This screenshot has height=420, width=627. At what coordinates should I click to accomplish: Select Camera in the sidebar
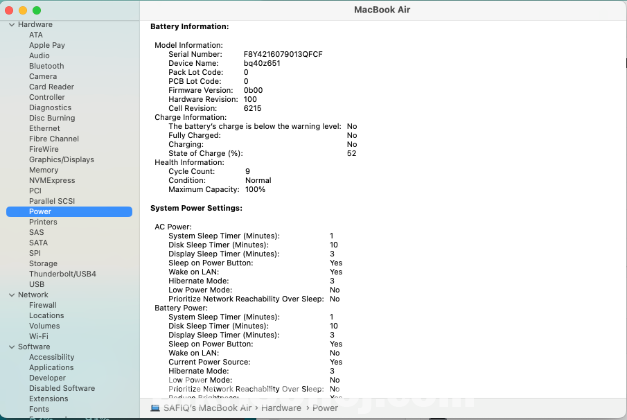[43, 76]
